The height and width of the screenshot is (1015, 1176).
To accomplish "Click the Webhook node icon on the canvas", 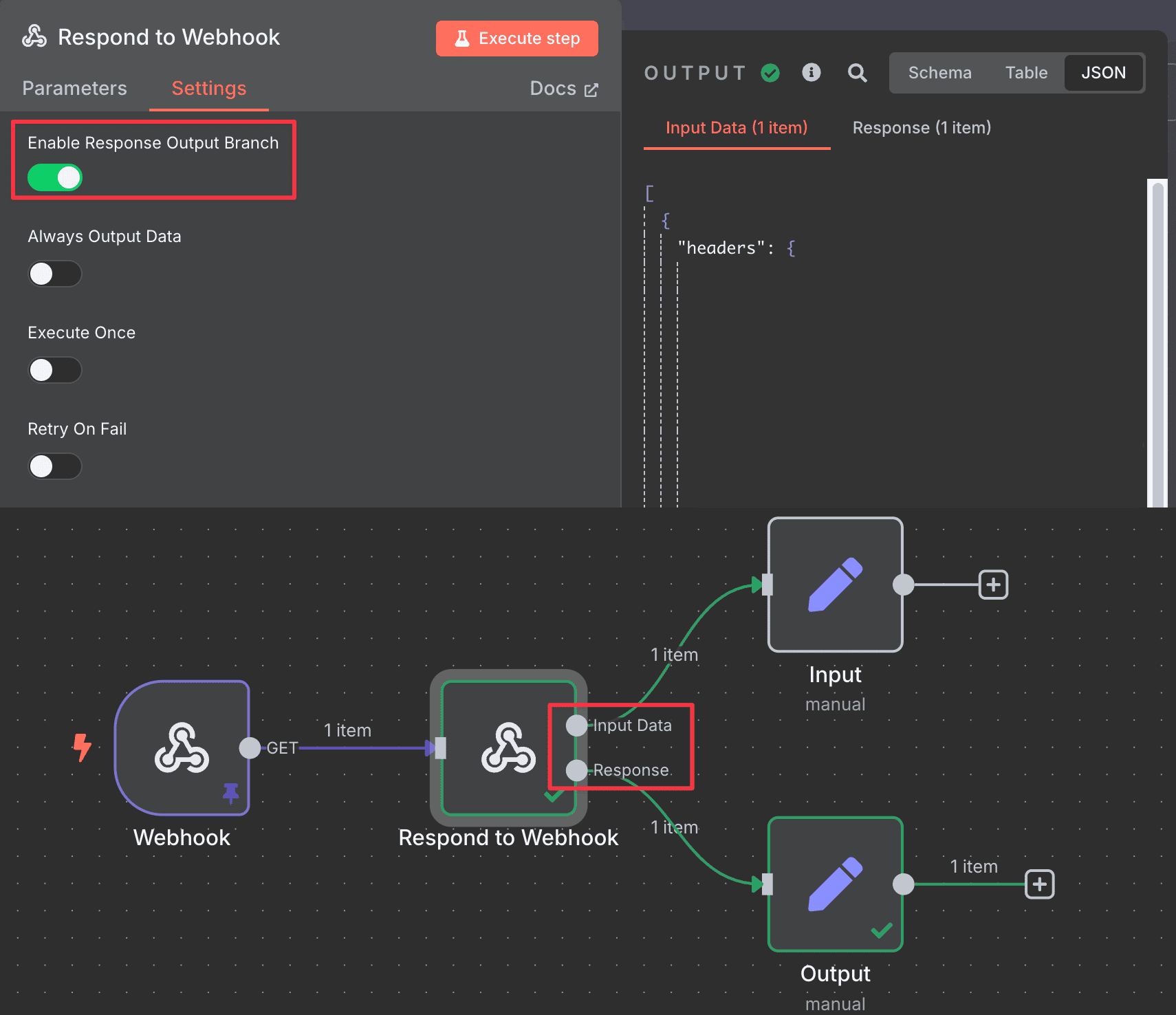I will [181, 750].
